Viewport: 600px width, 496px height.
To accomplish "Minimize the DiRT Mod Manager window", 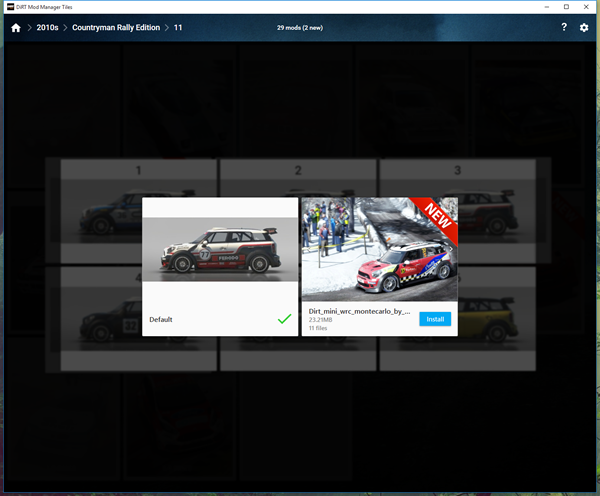I will (546, 7).
